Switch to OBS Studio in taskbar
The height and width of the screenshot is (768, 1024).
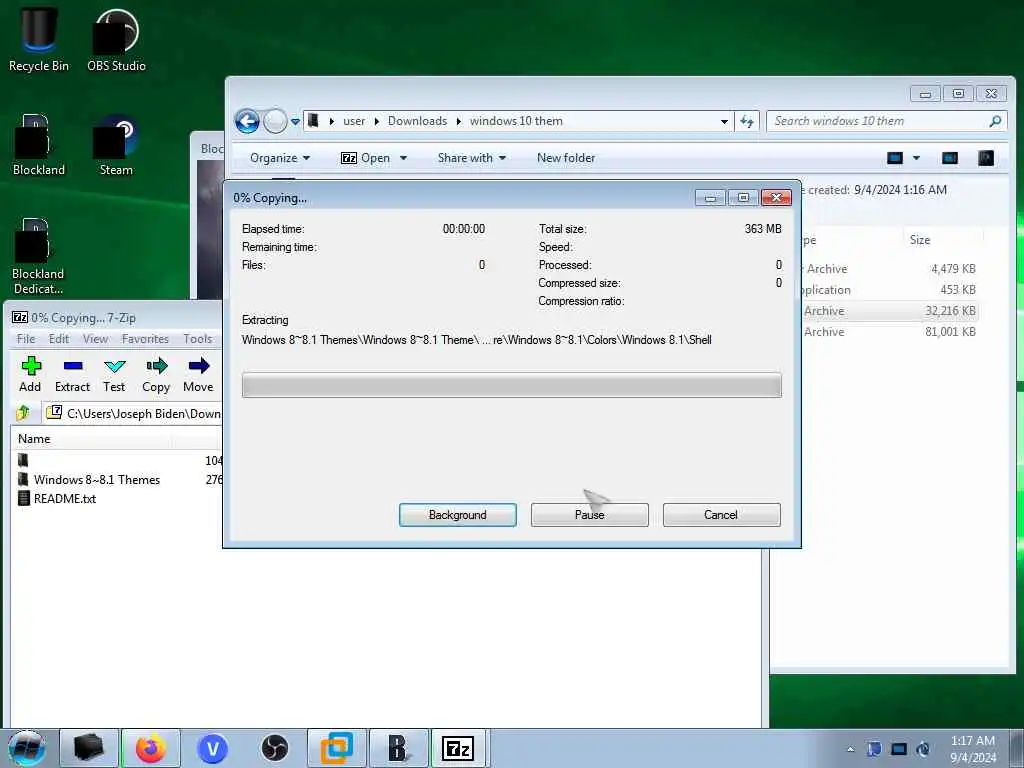click(274, 748)
